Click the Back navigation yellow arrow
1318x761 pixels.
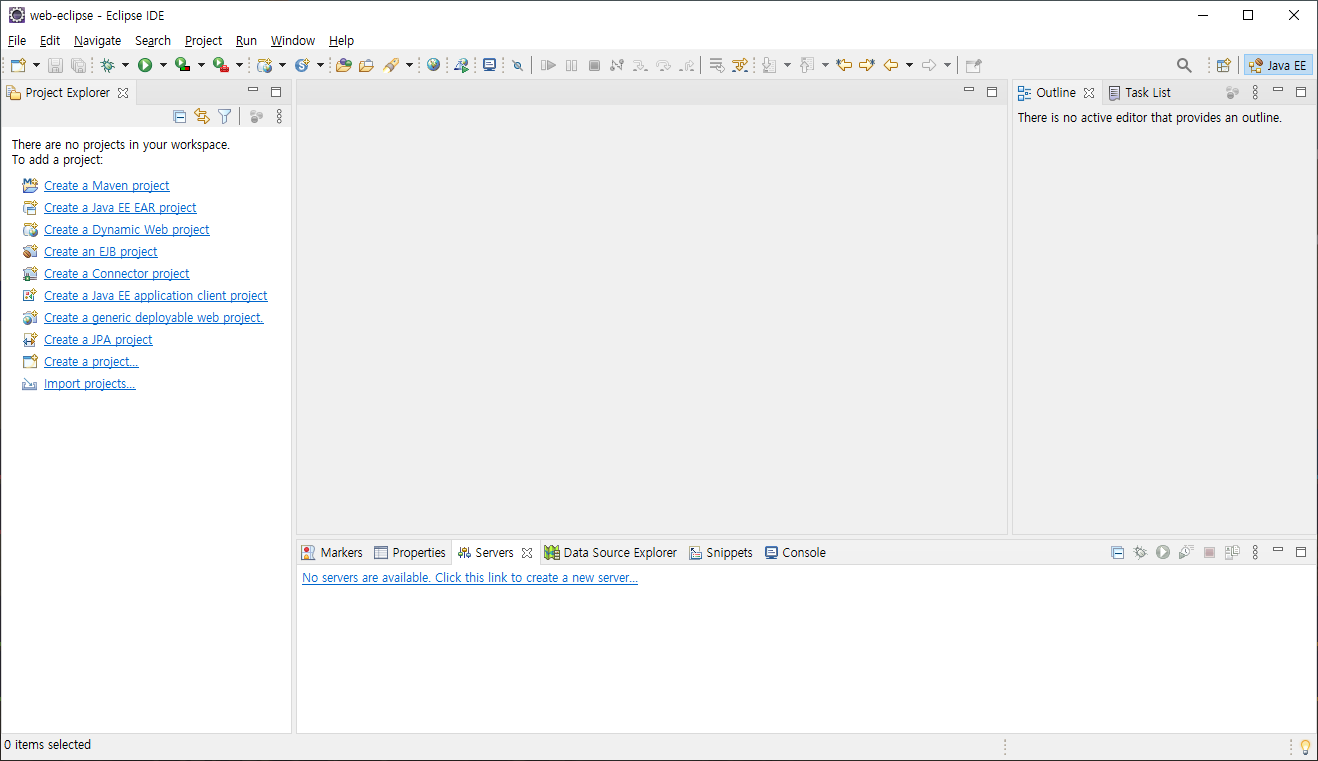[890, 65]
